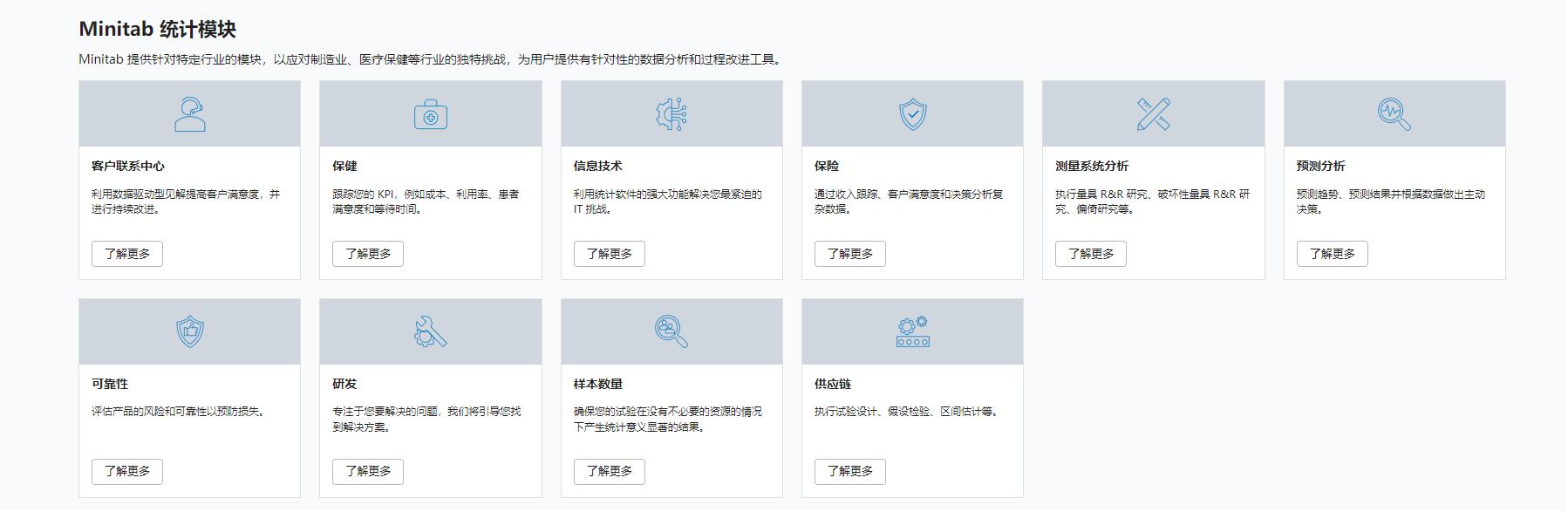The image size is (1568, 512).
Task: Click the 保健 card title
Action: tap(344, 166)
